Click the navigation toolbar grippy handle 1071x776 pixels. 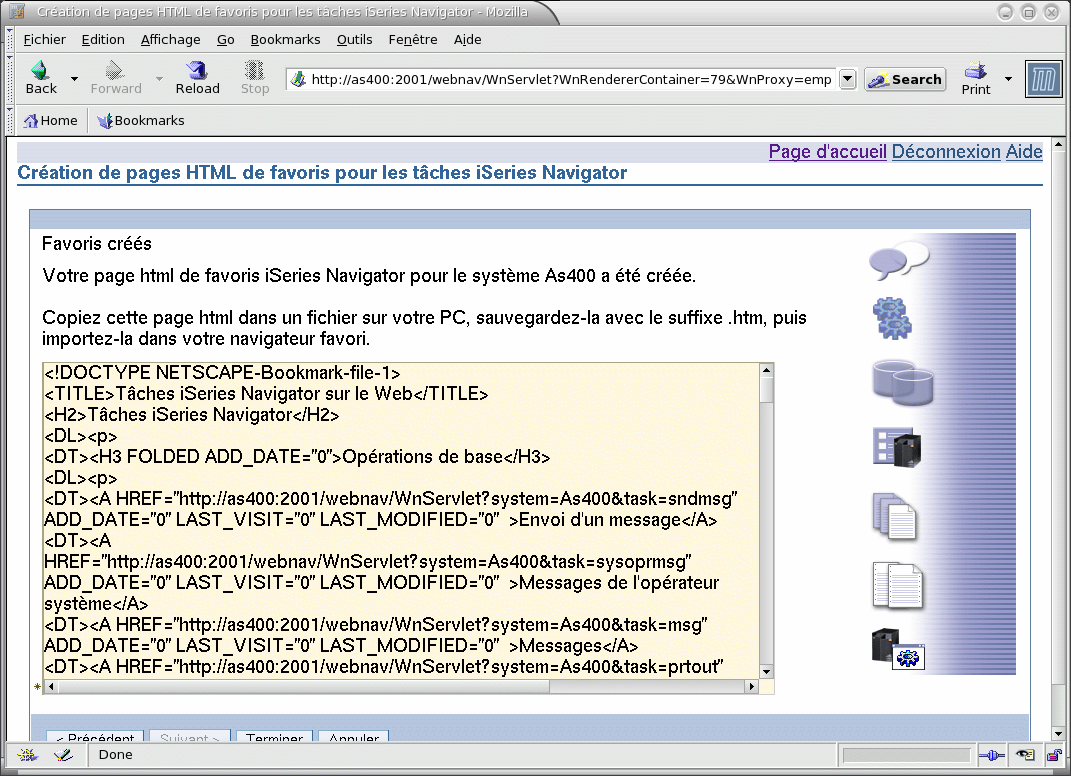[x=10, y=79]
